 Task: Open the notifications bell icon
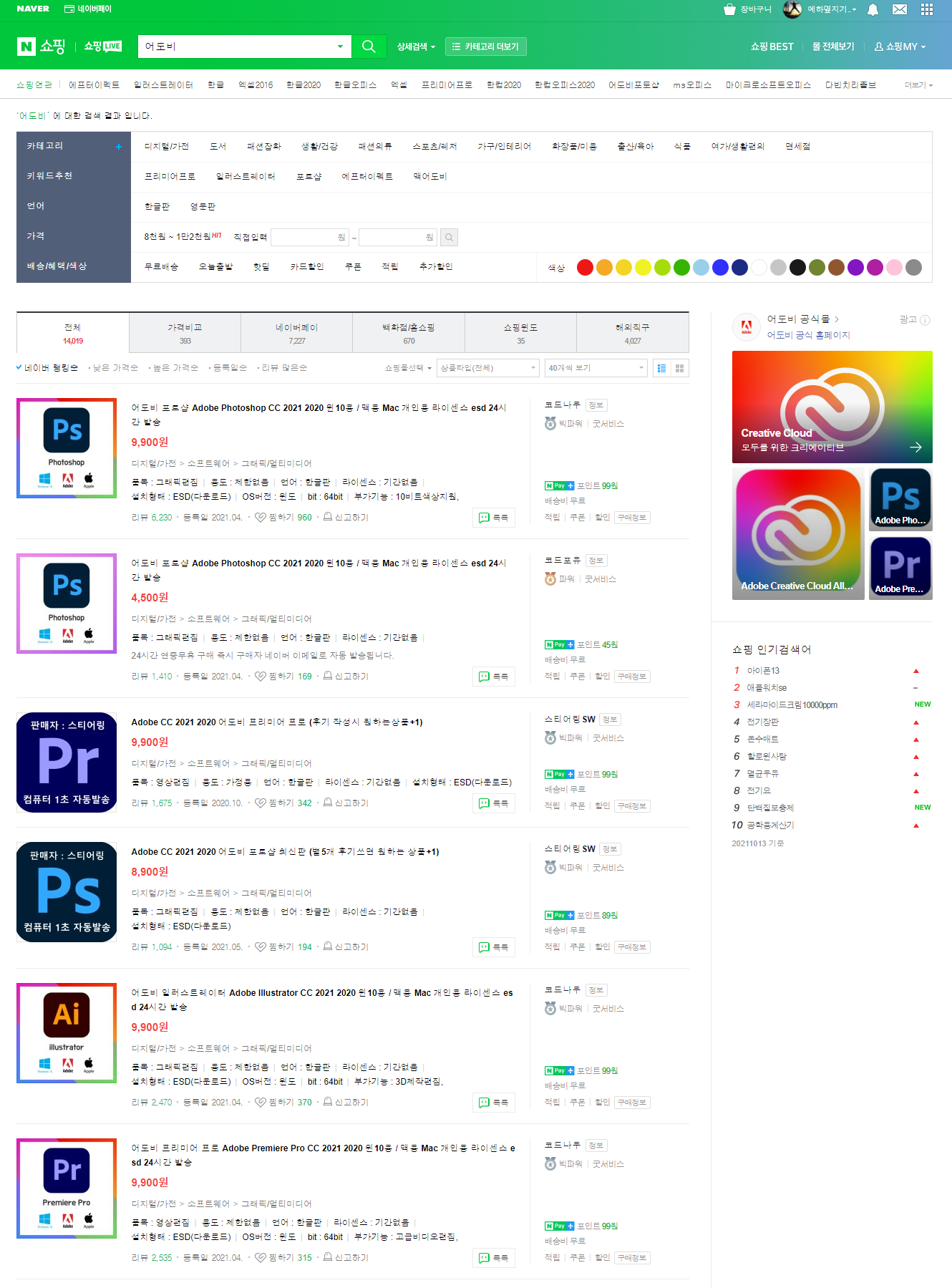click(x=873, y=9)
